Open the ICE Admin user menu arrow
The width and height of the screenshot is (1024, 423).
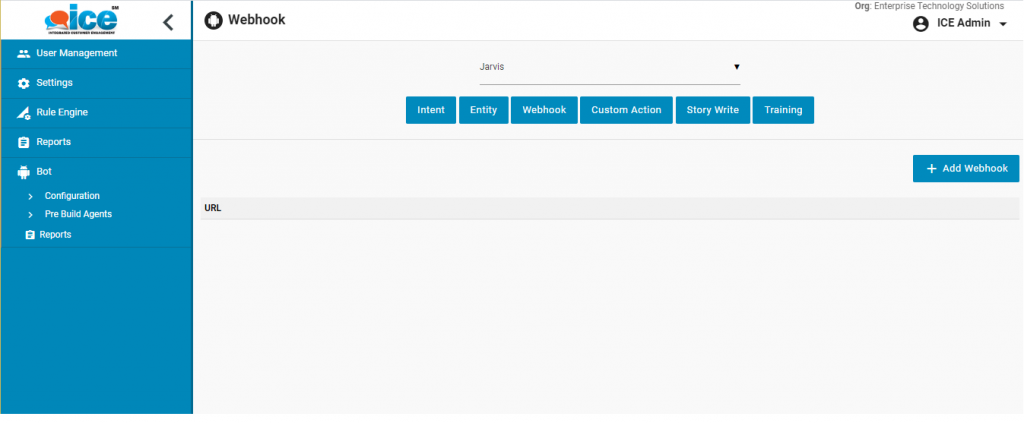1003,24
